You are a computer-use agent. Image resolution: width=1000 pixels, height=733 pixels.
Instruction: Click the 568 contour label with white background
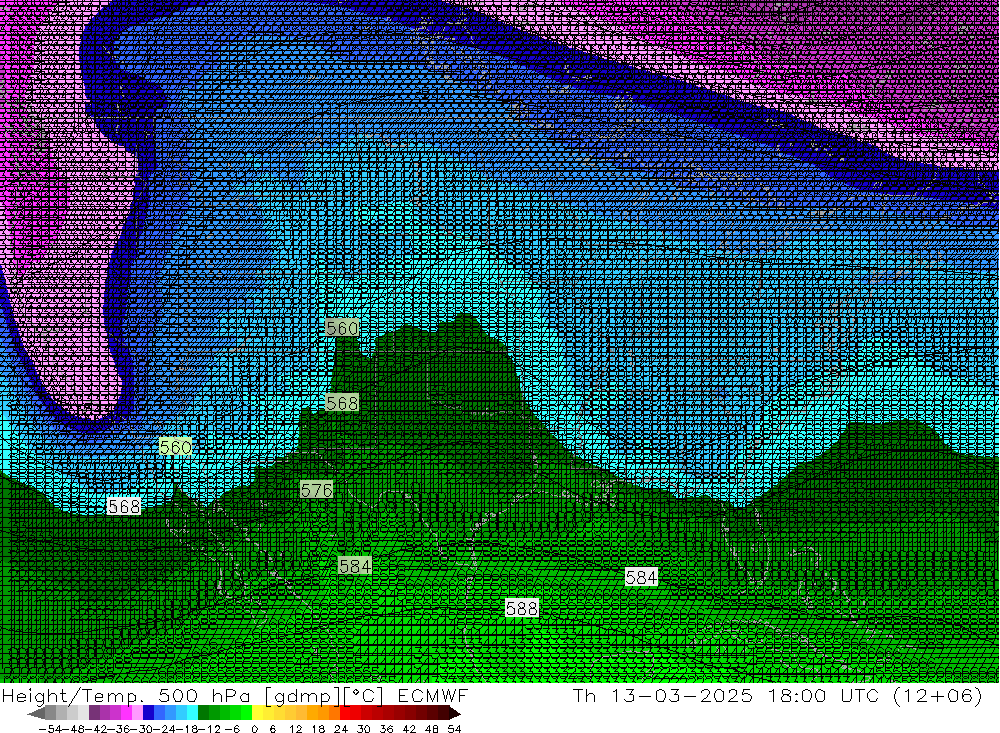point(124,507)
